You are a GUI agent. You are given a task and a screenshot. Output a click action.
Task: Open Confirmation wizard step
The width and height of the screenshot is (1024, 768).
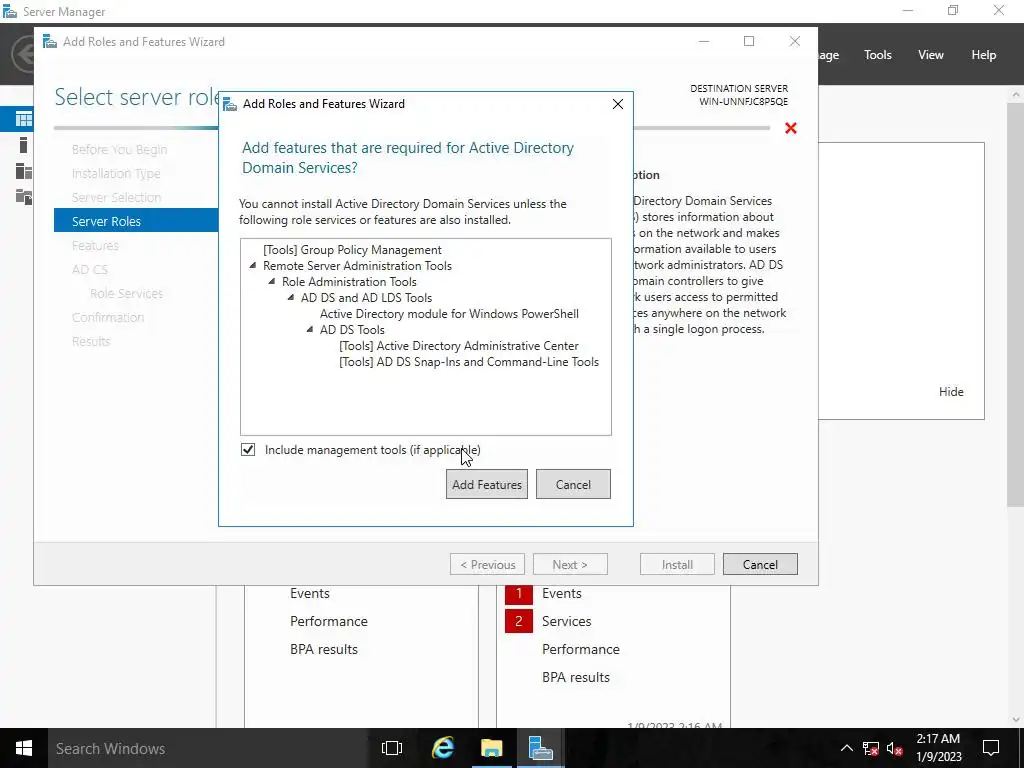pyautogui.click(x=108, y=317)
